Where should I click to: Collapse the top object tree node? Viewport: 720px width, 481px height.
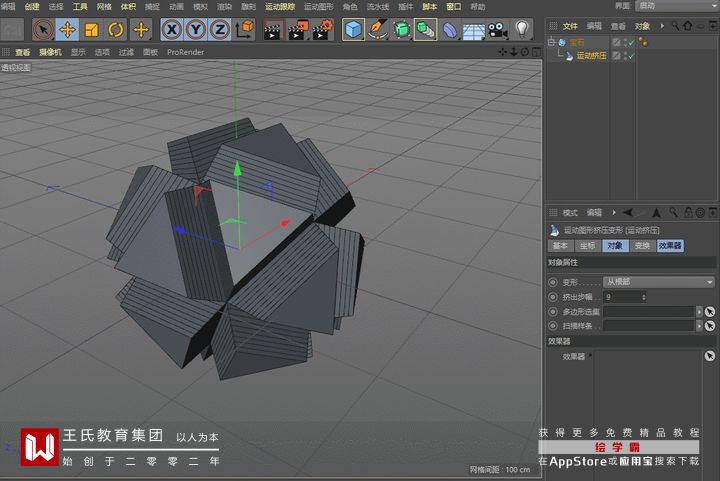pos(551,42)
